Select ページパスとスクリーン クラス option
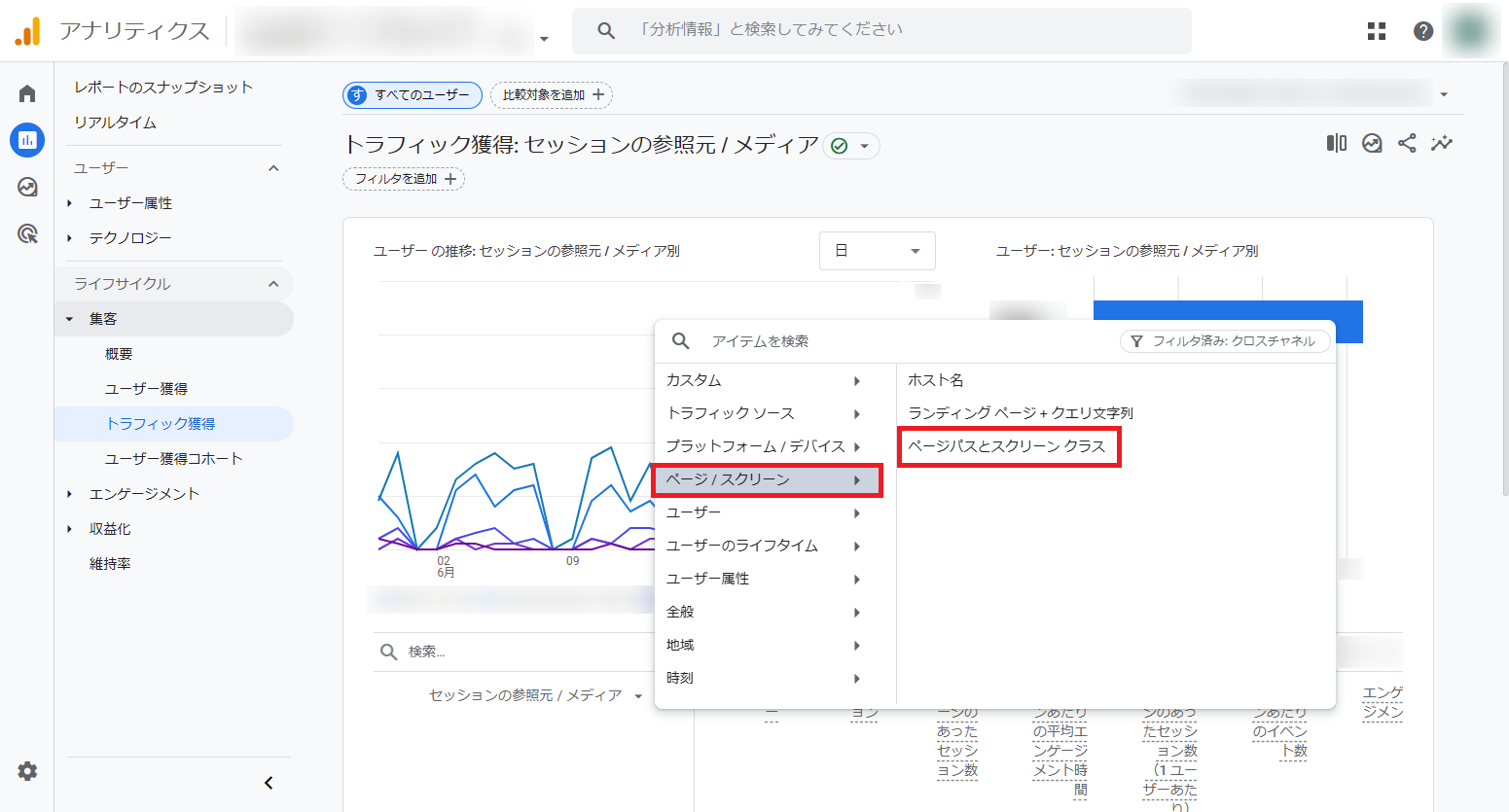 pos(1007,446)
